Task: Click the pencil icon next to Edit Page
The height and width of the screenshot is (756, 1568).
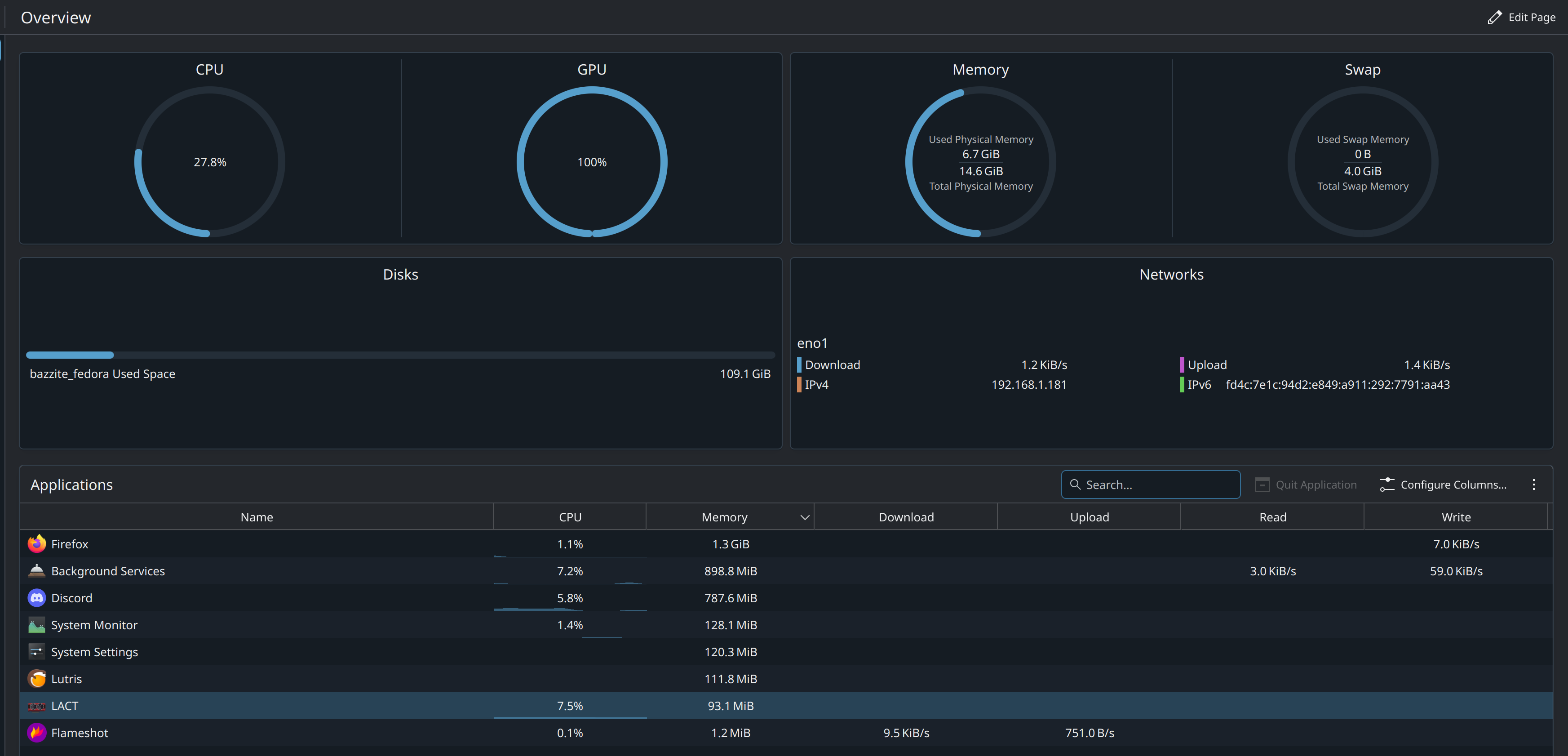Action: (x=1494, y=17)
